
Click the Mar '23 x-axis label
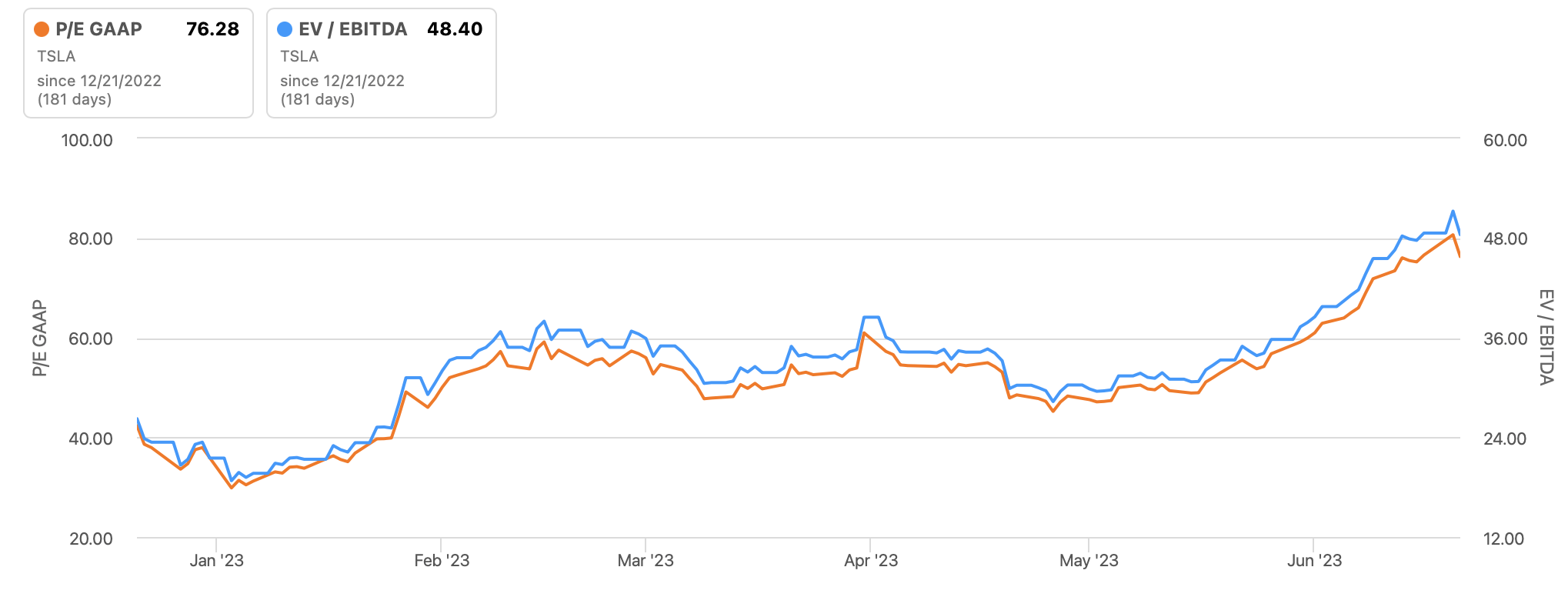coord(646,561)
